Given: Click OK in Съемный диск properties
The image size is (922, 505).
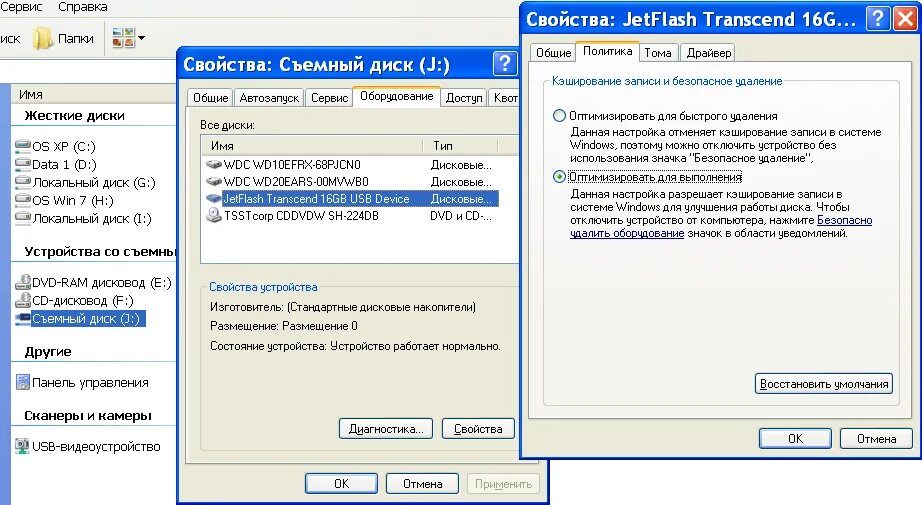Looking at the screenshot, I should pyautogui.click(x=341, y=484).
